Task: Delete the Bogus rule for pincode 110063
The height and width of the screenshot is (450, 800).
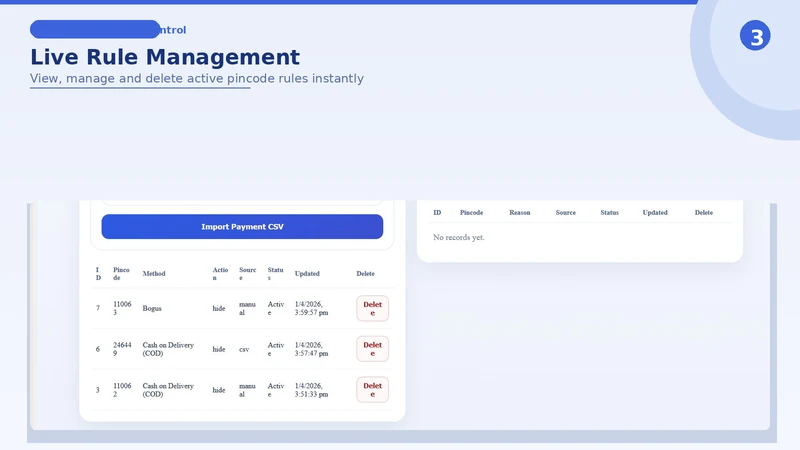Action: [372, 308]
